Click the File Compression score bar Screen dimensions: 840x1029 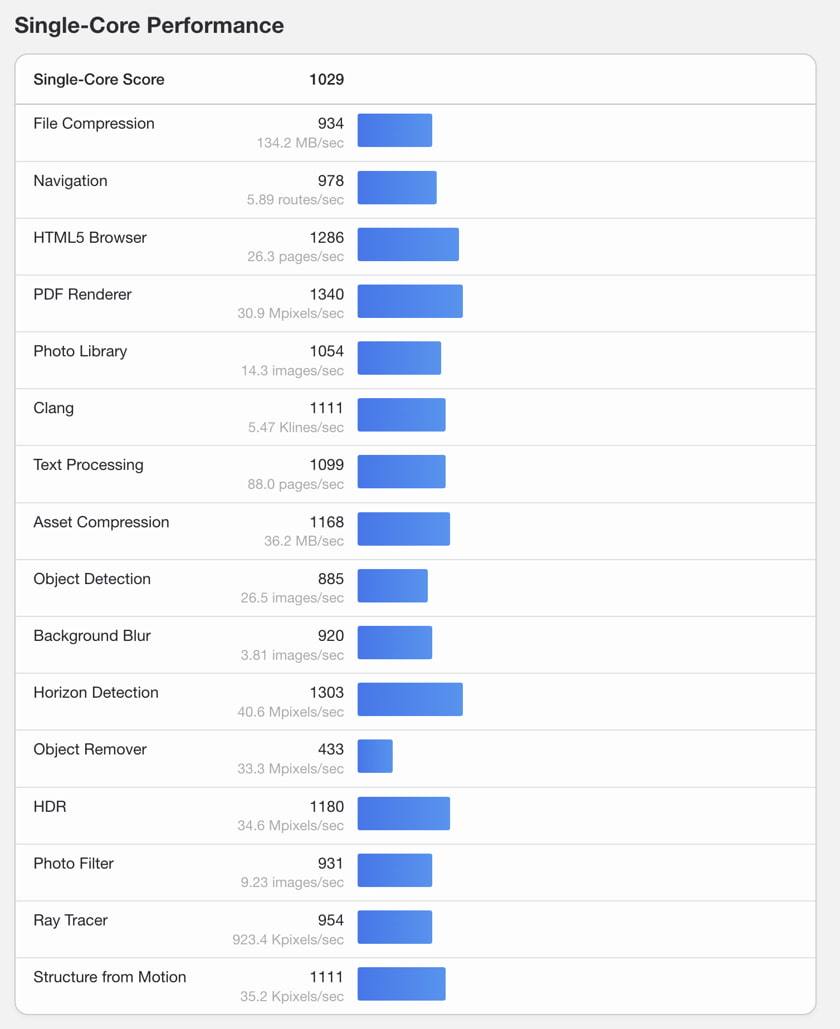[394, 130]
